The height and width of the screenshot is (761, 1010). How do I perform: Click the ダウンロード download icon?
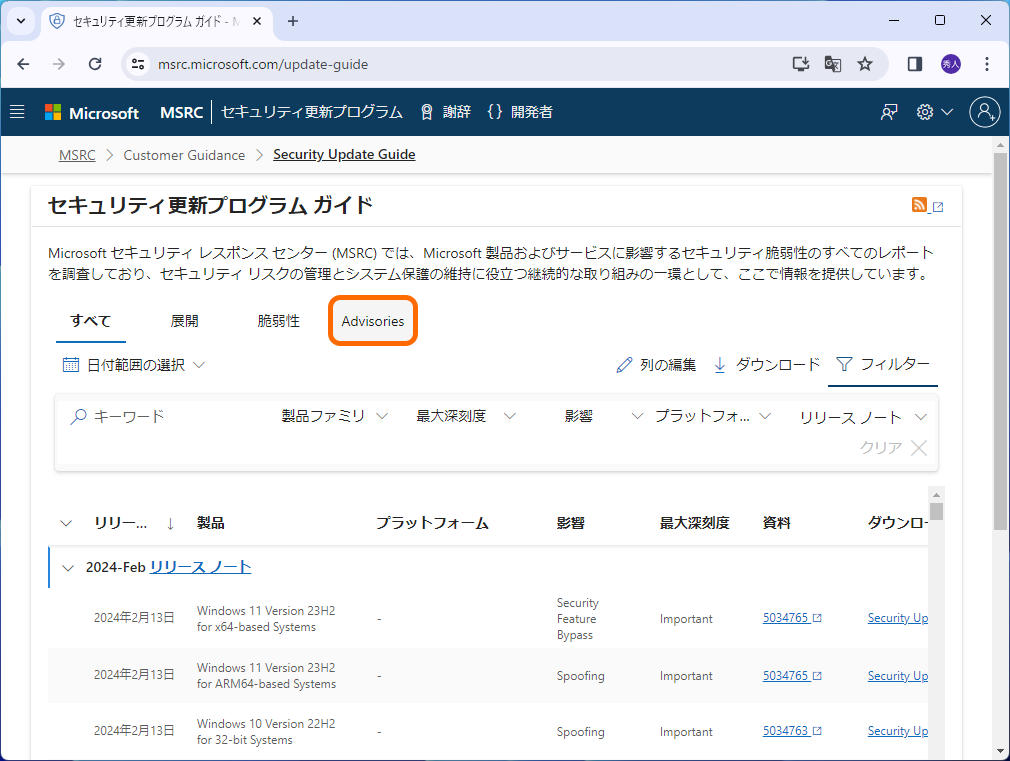[x=720, y=364]
